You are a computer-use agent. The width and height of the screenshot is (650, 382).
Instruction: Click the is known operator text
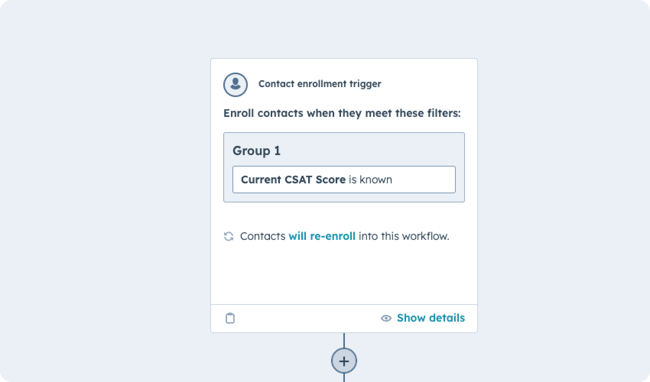click(370, 179)
